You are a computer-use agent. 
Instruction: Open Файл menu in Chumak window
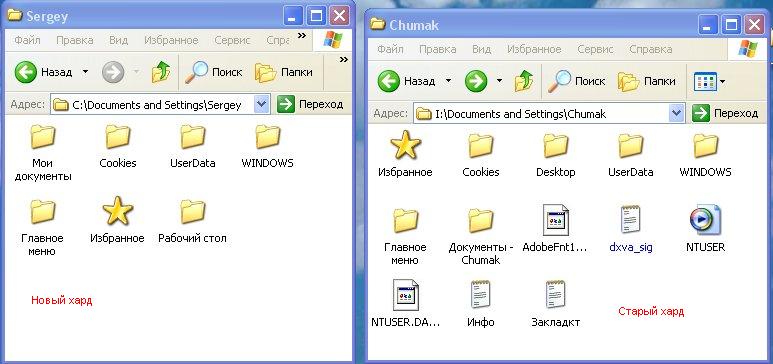[x=390, y=49]
